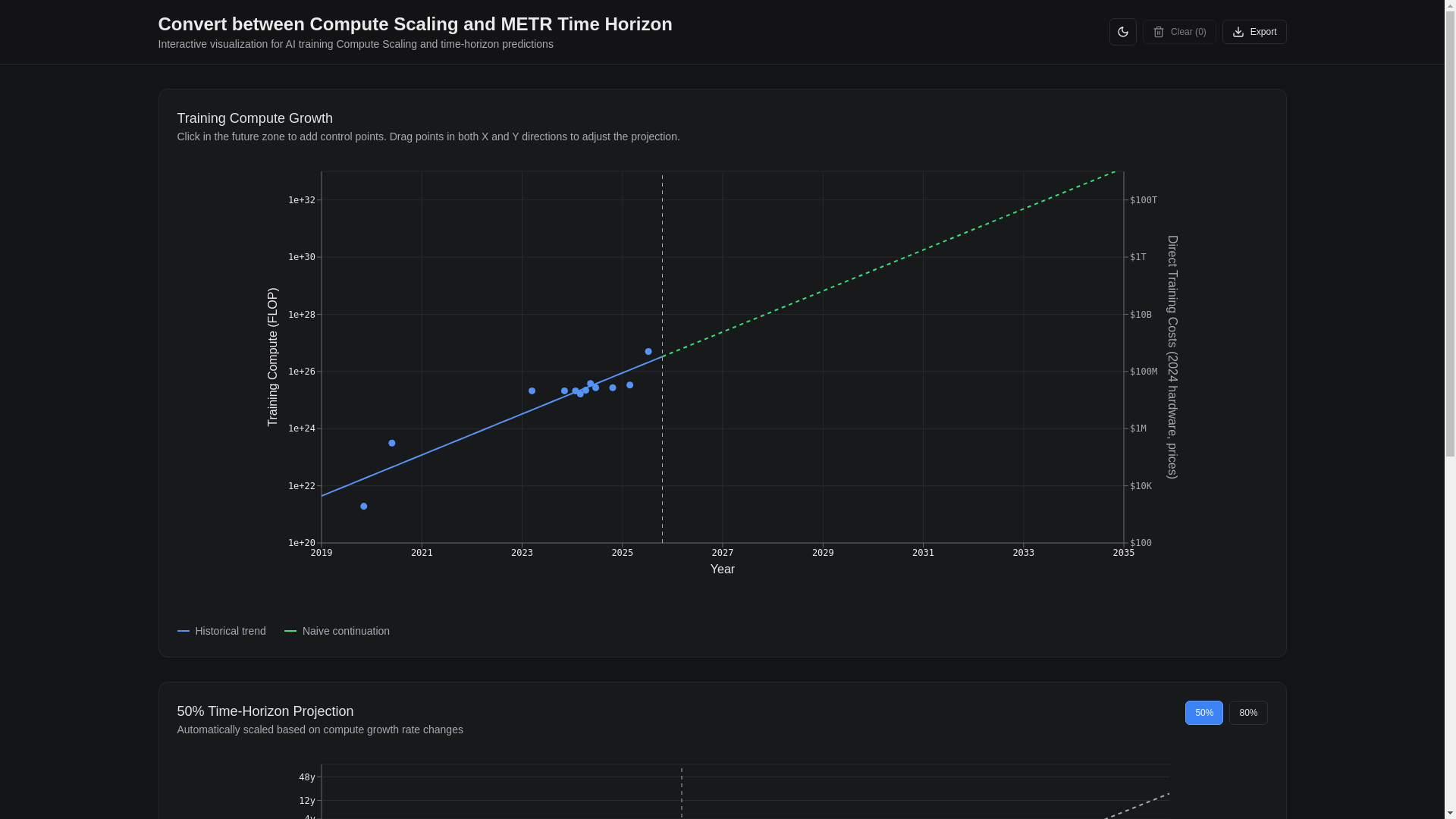Toggle Historical trend legend entry
The height and width of the screenshot is (819, 1456).
(230, 631)
